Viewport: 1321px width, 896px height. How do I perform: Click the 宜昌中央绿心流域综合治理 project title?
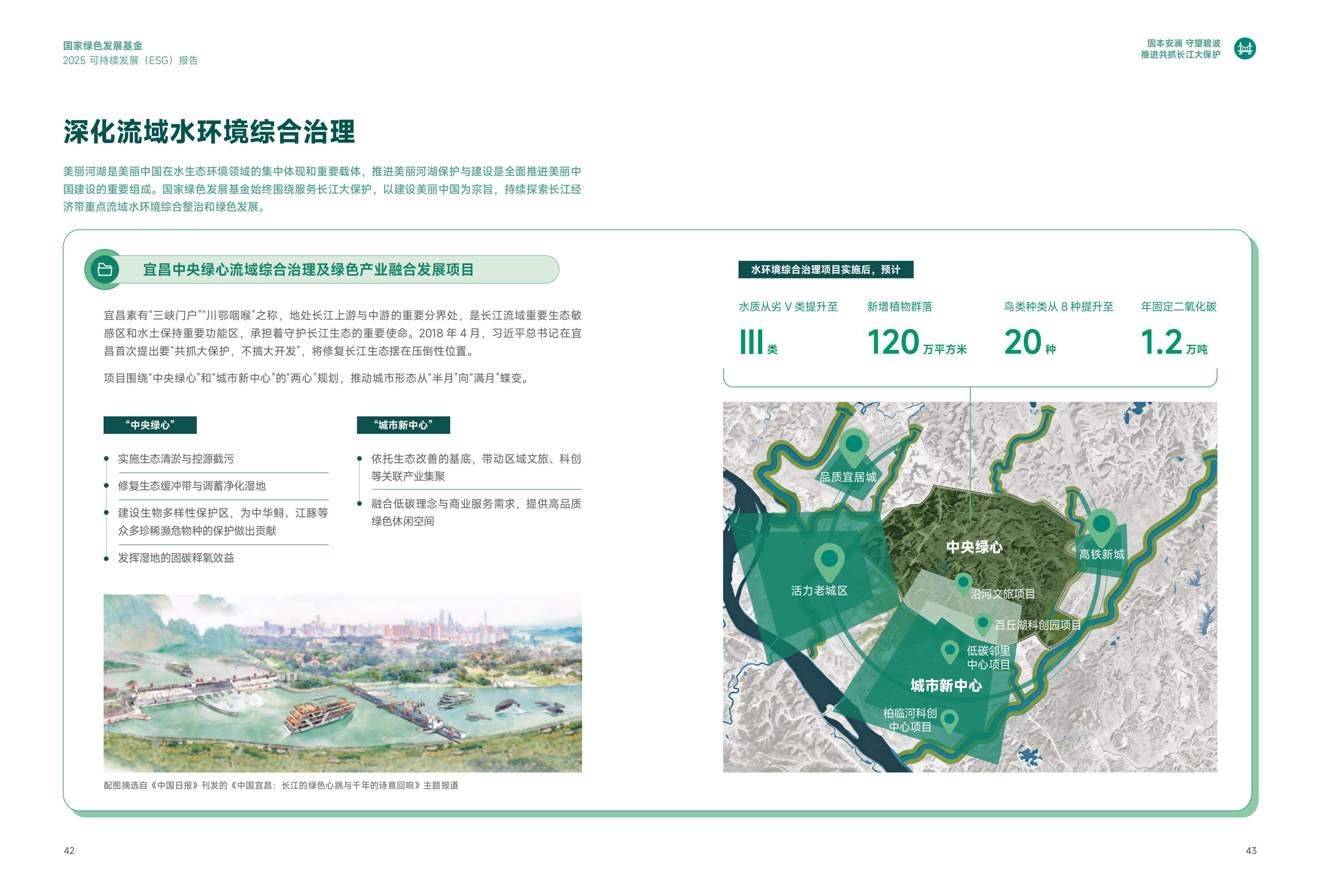[308, 269]
